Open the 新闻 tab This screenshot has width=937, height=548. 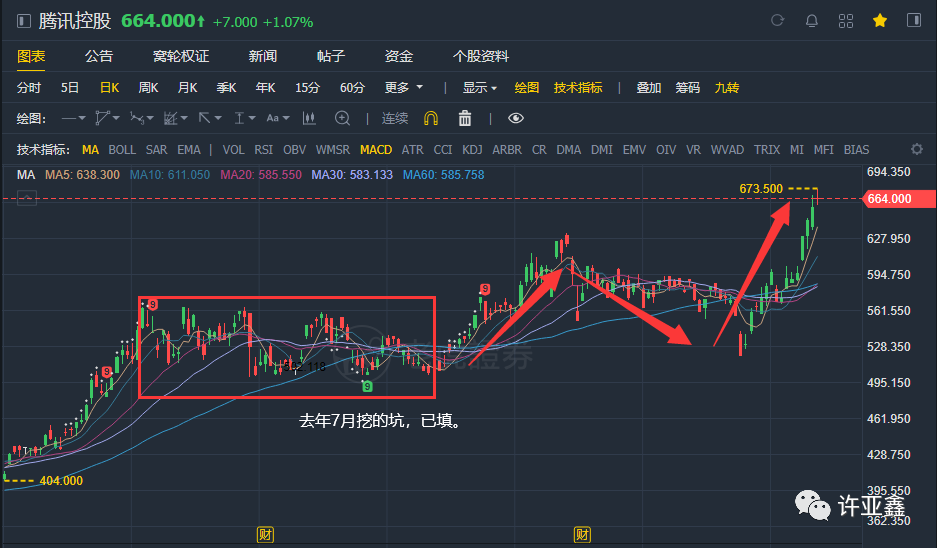[x=263, y=56]
